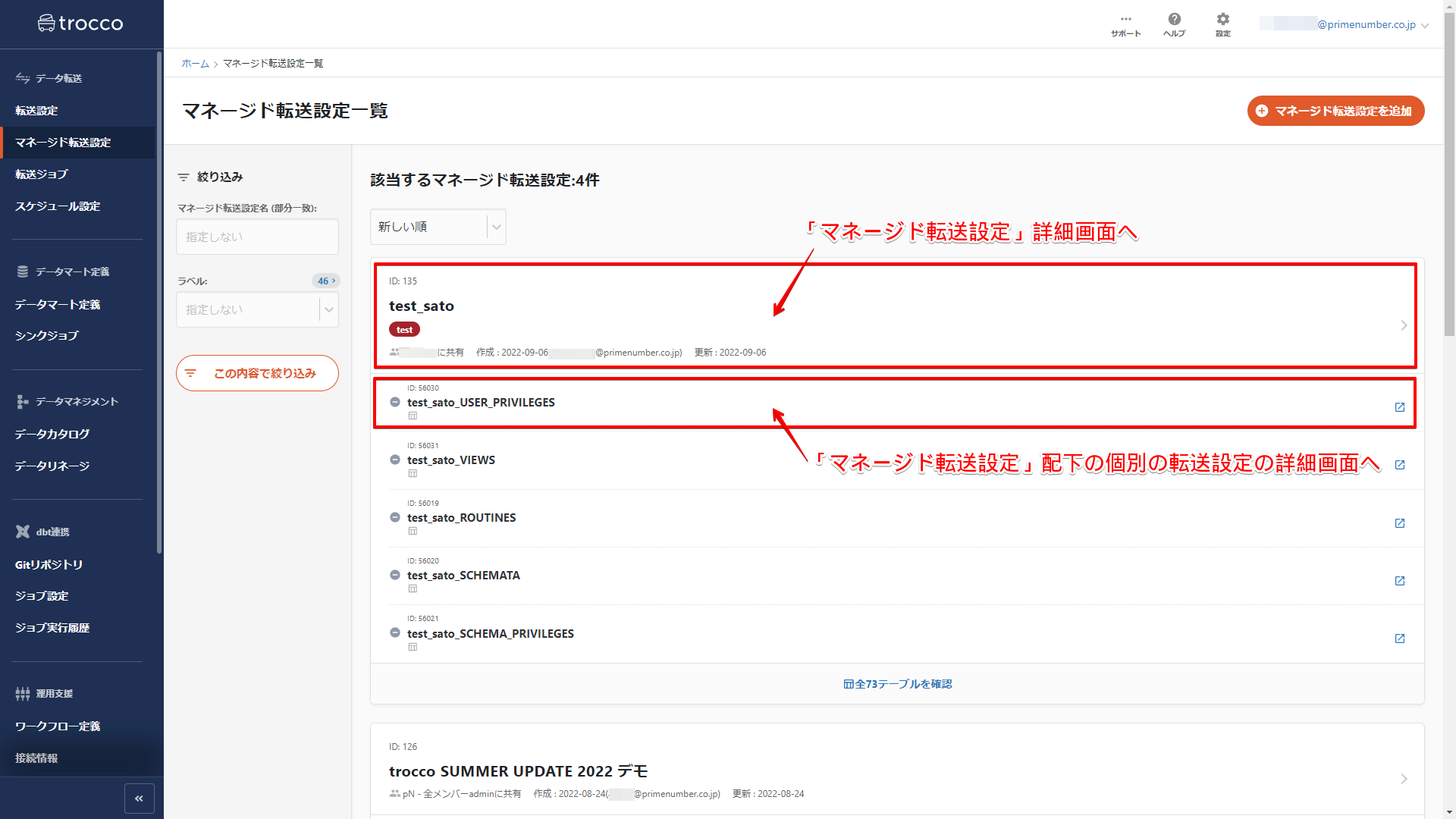Screen dimensions: 1456x819
Task: Click table icon under test_sato_USER_PRIVILEGES
Action: pyautogui.click(x=413, y=416)
